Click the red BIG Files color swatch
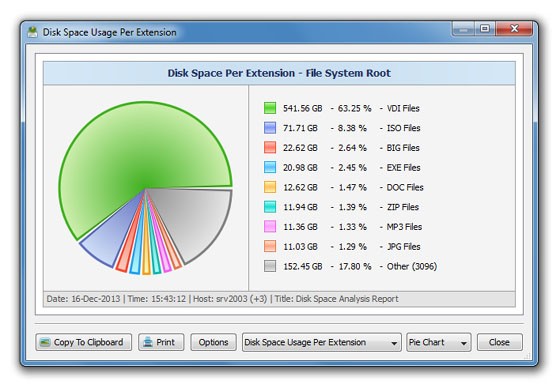 click(270, 148)
